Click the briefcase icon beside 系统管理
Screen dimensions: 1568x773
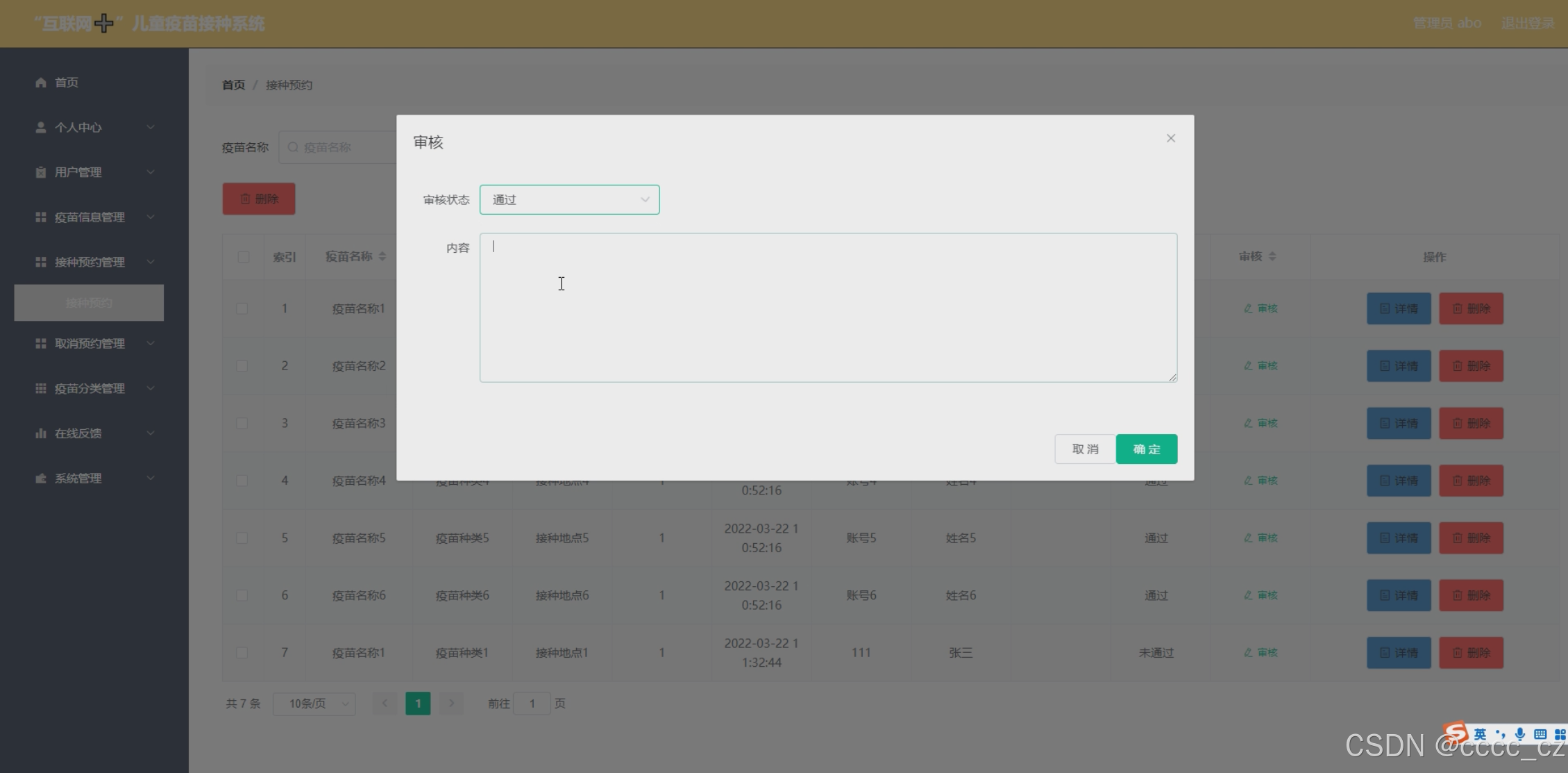[41, 479]
